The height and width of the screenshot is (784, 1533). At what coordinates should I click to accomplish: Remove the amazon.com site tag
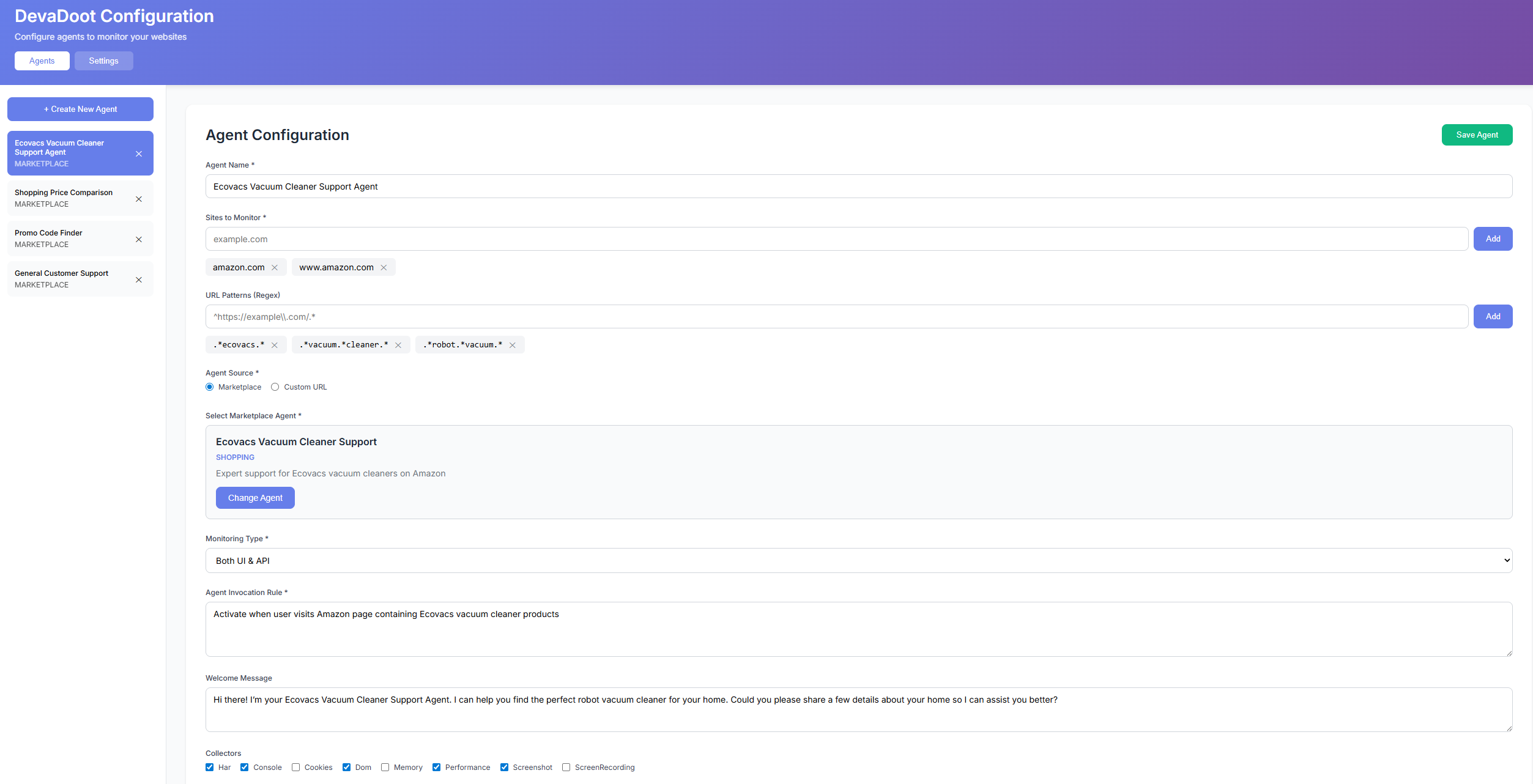(x=275, y=267)
